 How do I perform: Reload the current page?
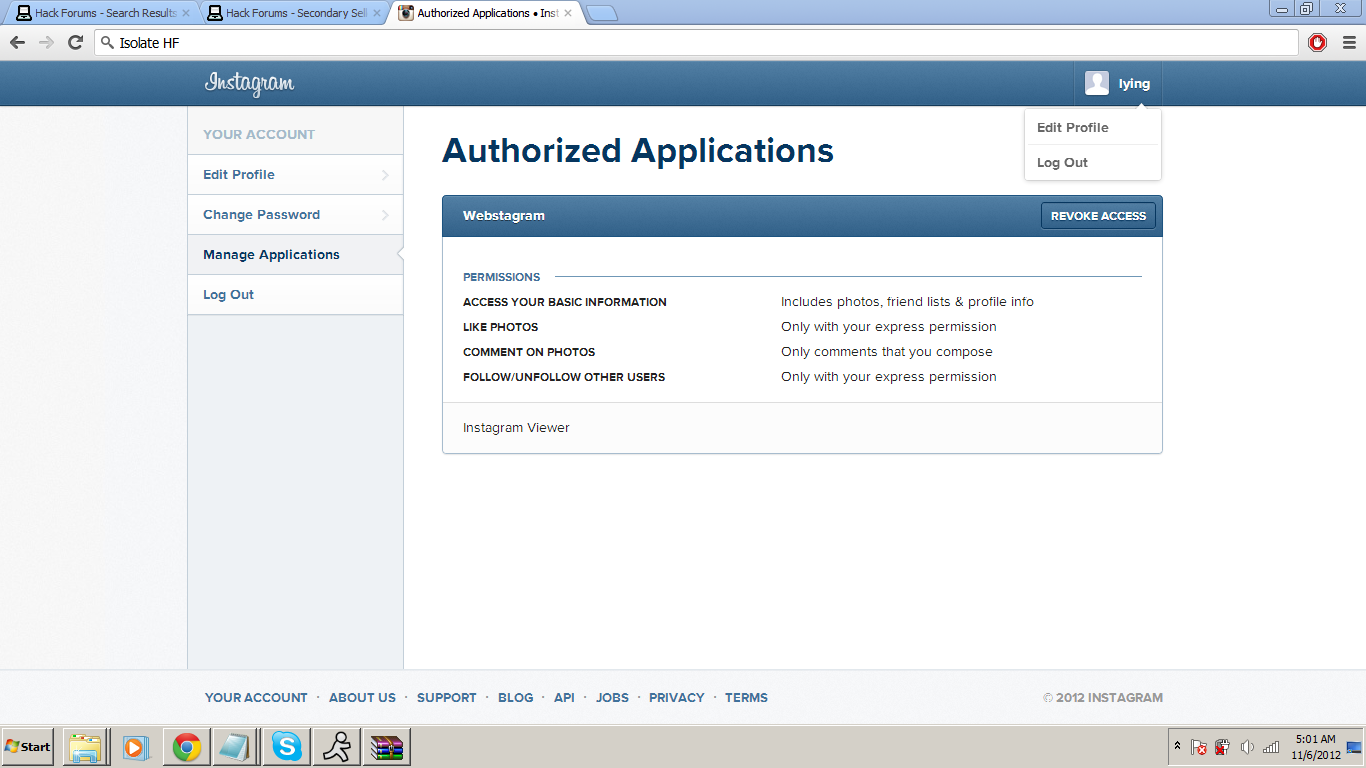tap(75, 42)
